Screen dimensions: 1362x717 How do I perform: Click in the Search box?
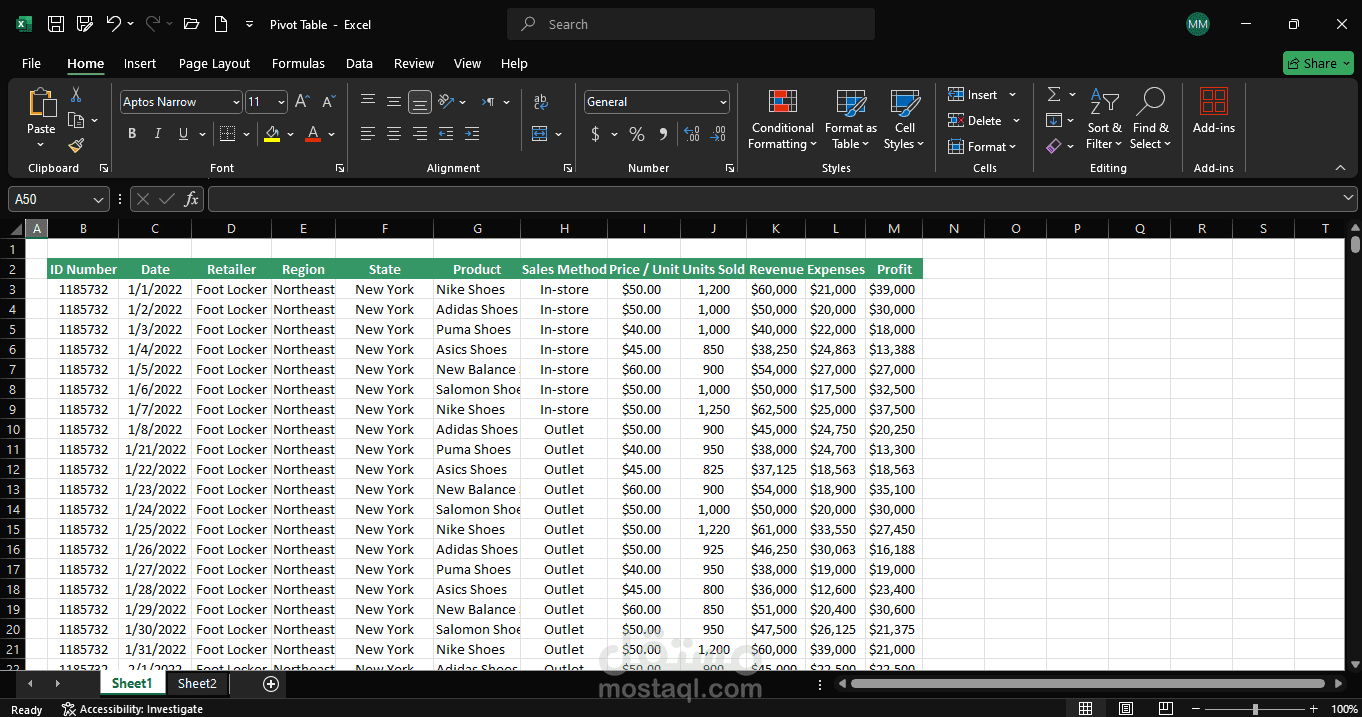pyautogui.click(x=690, y=24)
